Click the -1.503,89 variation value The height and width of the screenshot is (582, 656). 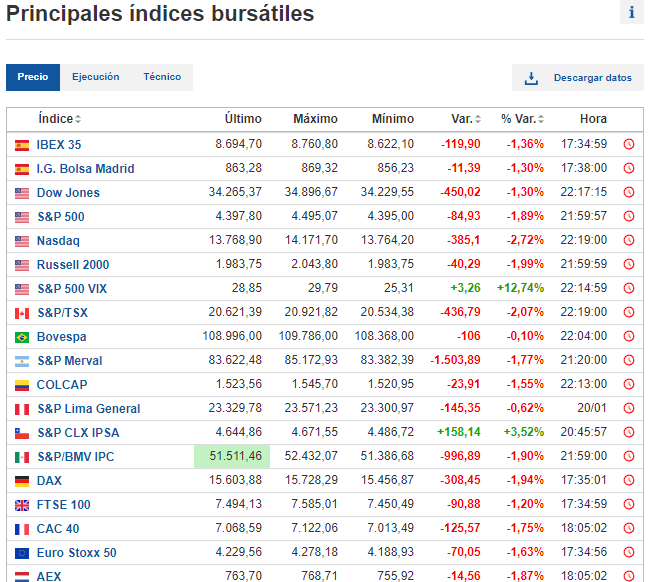(x=455, y=360)
